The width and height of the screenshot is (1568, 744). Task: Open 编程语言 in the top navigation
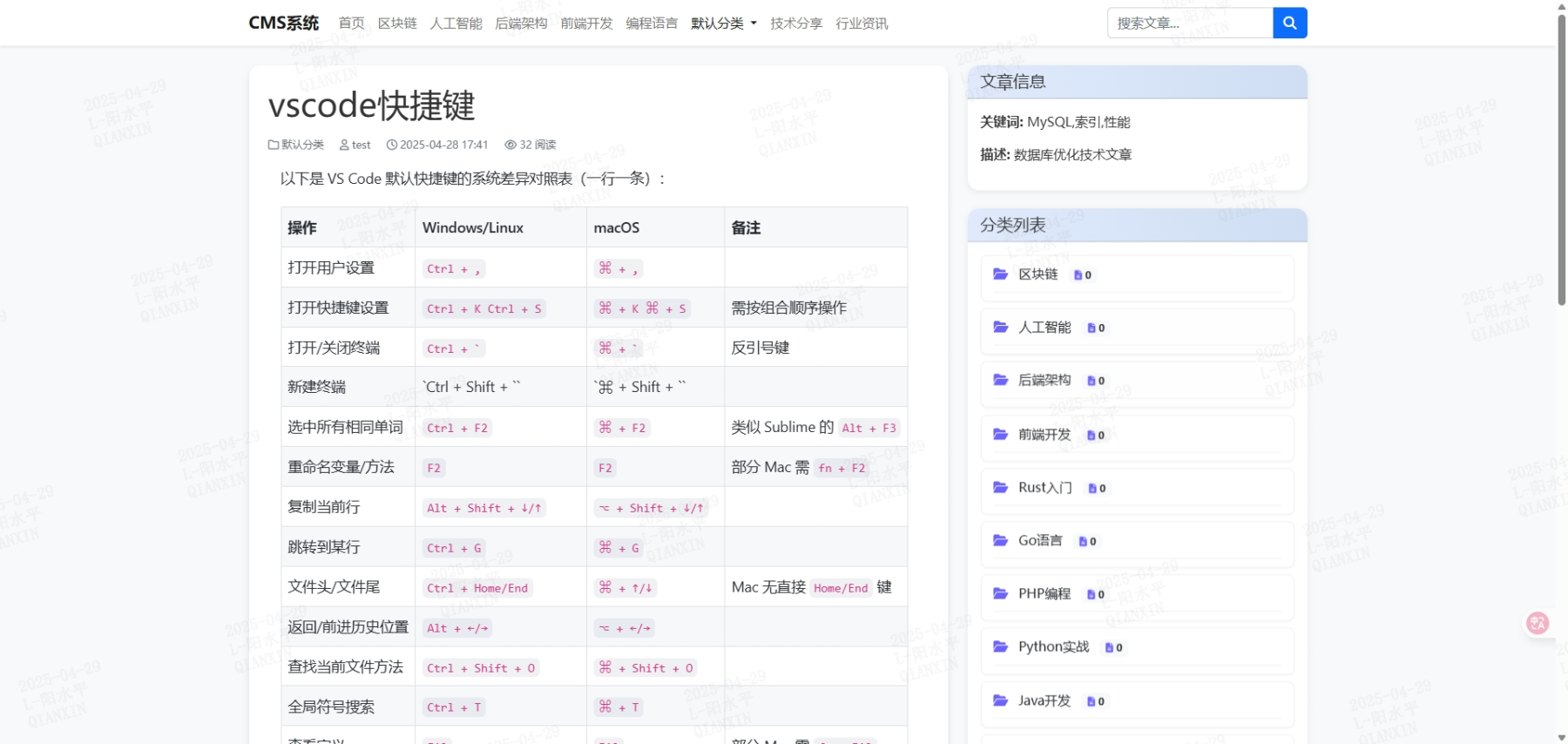pyautogui.click(x=652, y=24)
